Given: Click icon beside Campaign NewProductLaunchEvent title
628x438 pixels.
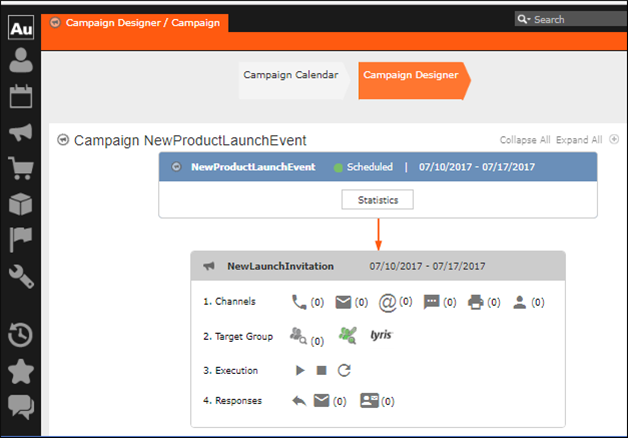Looking at the screenshot, I should point(63,140).
